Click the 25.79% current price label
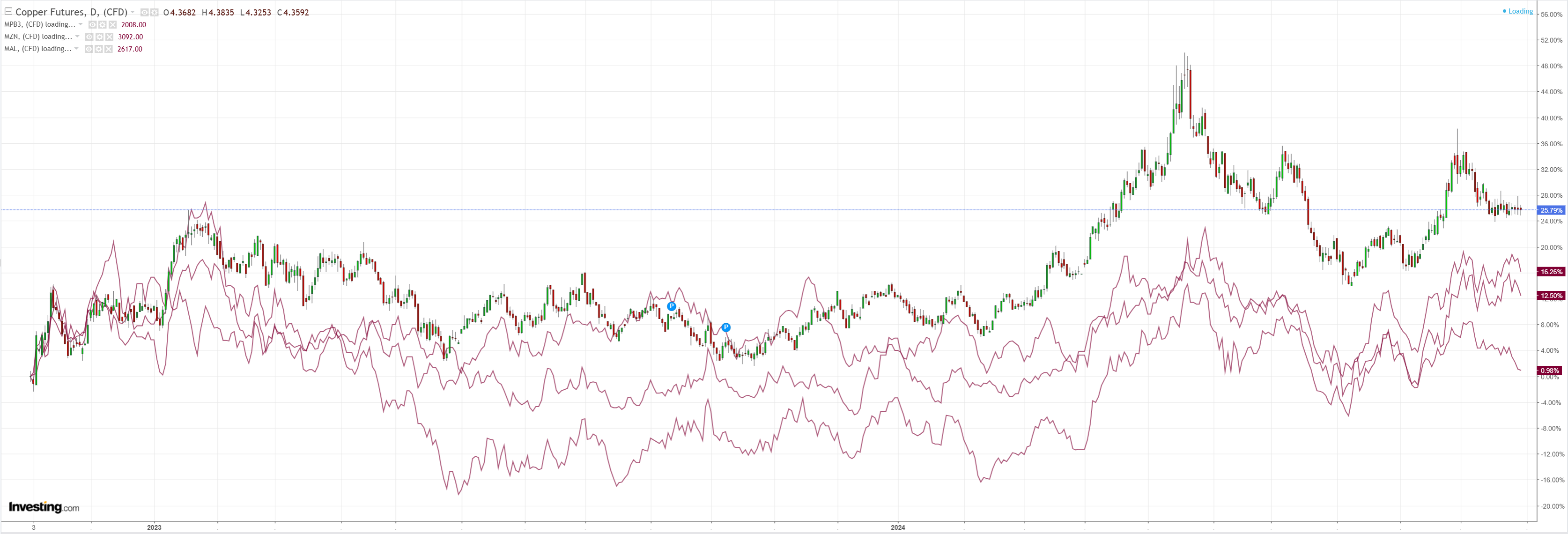Viewport: 1568px width, 534px height. (1550, 210)
